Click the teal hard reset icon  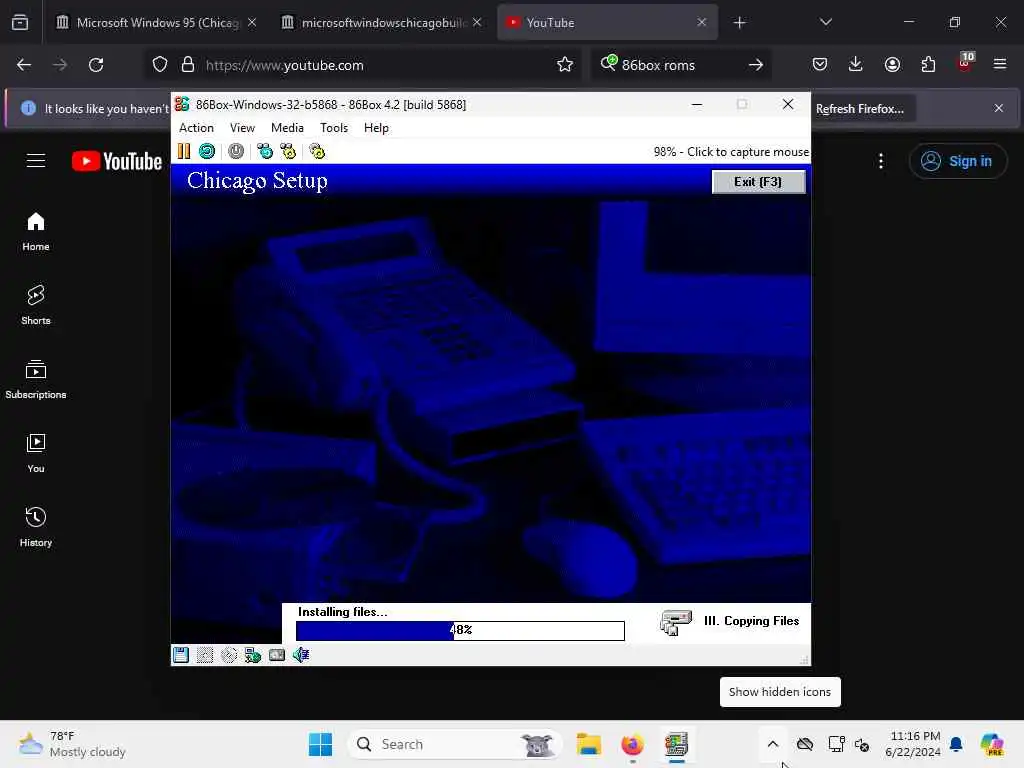click(207, 152)
